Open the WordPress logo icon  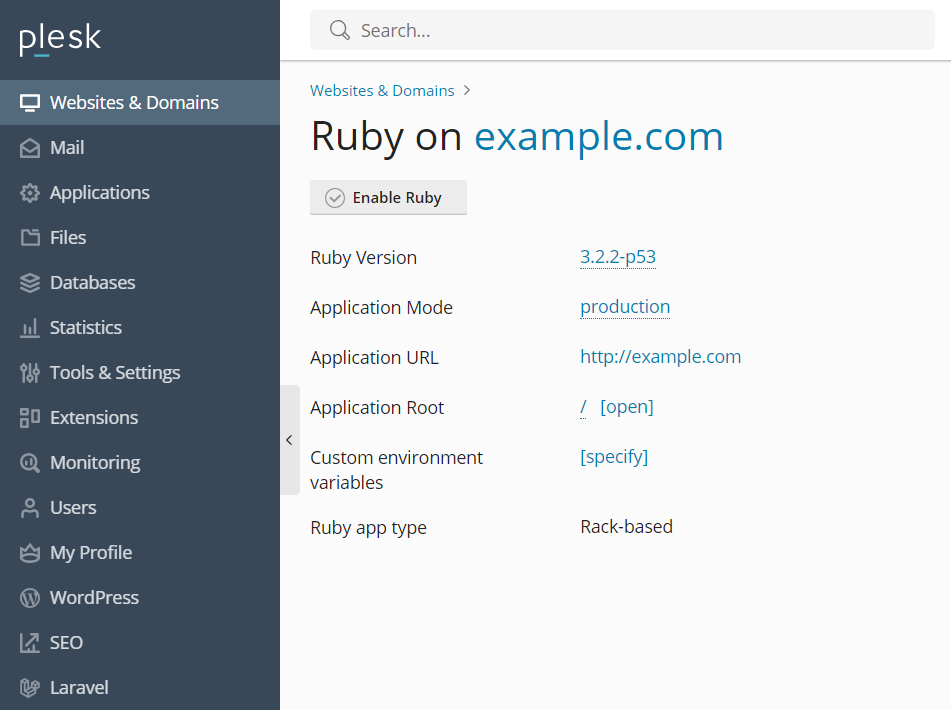tap(30, 598)
